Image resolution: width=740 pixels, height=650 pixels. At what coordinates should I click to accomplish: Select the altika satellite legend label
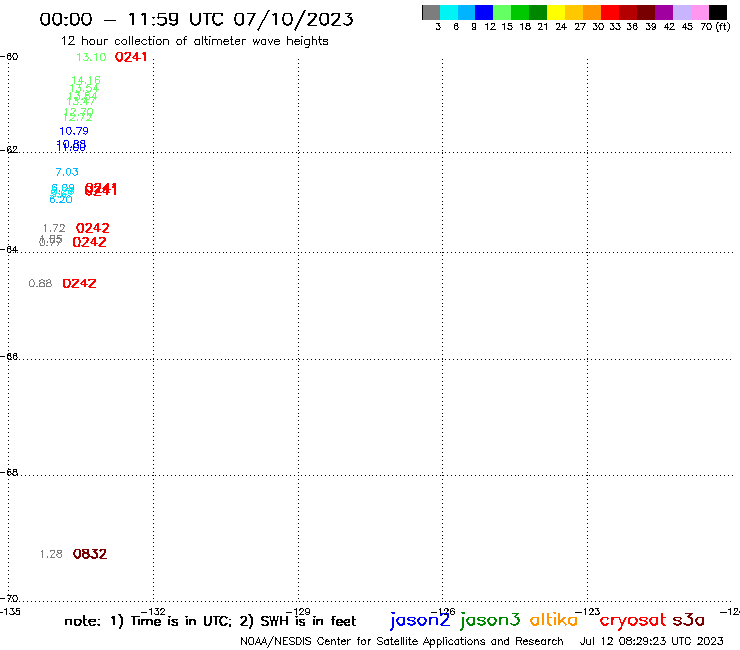tap(554, 620)
